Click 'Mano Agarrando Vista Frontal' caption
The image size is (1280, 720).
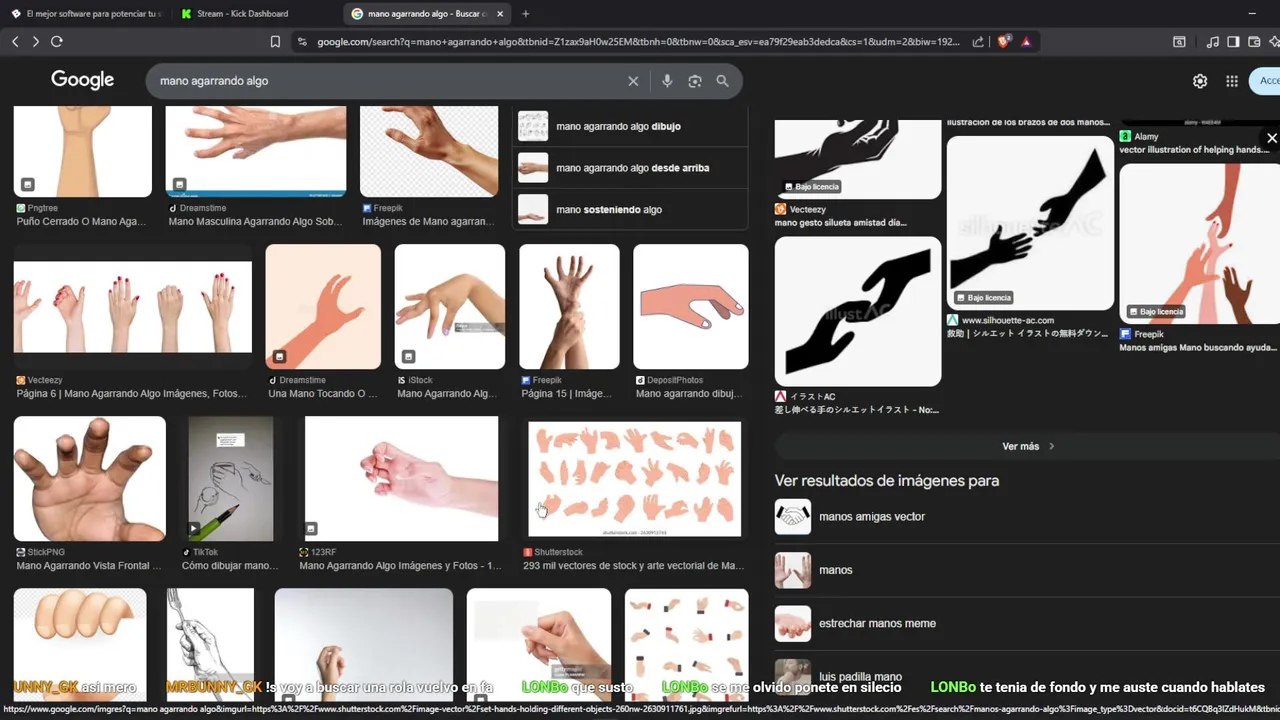point(89,566)
